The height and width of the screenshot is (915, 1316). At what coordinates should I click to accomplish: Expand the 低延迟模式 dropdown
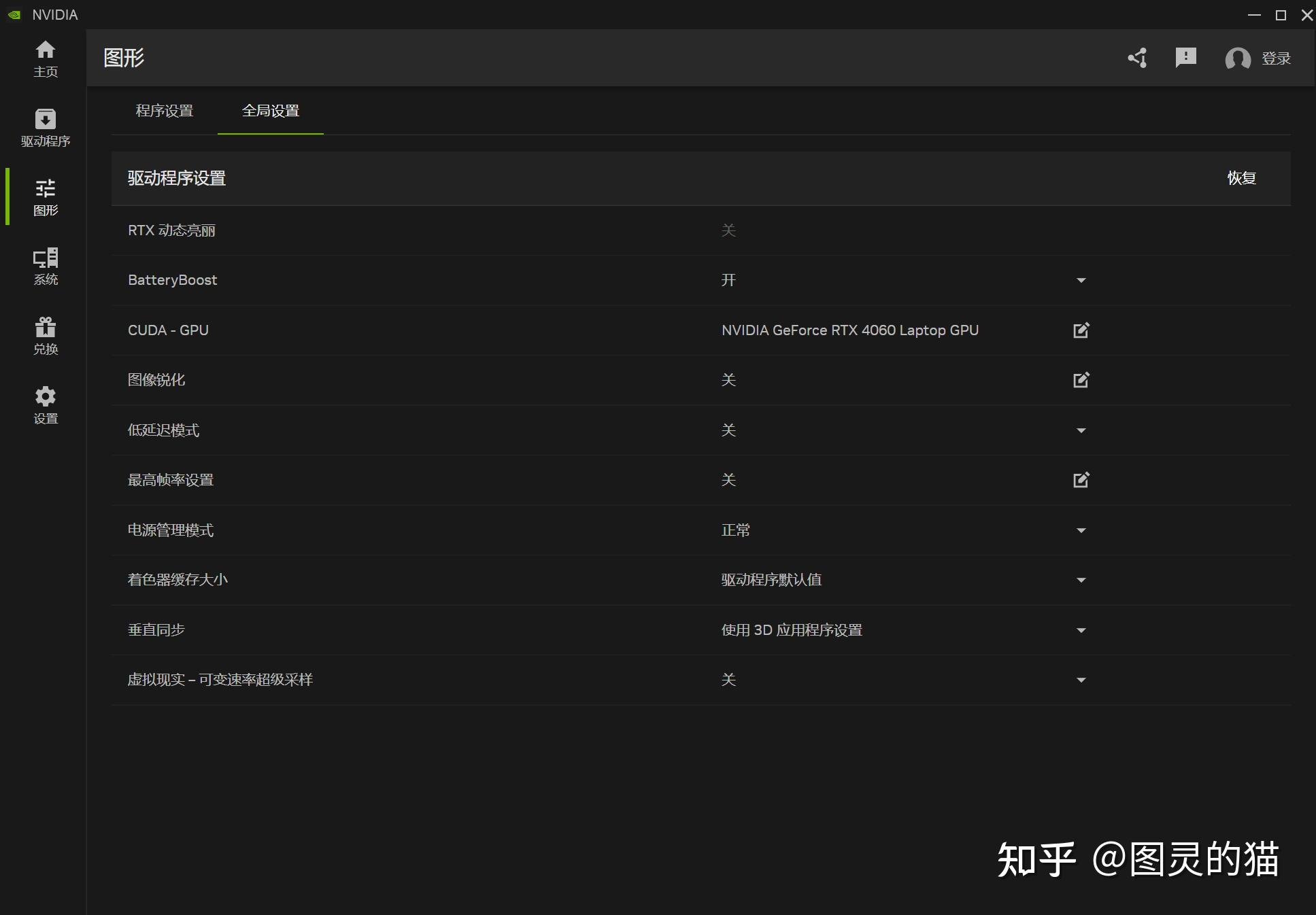pos(1081,430)
